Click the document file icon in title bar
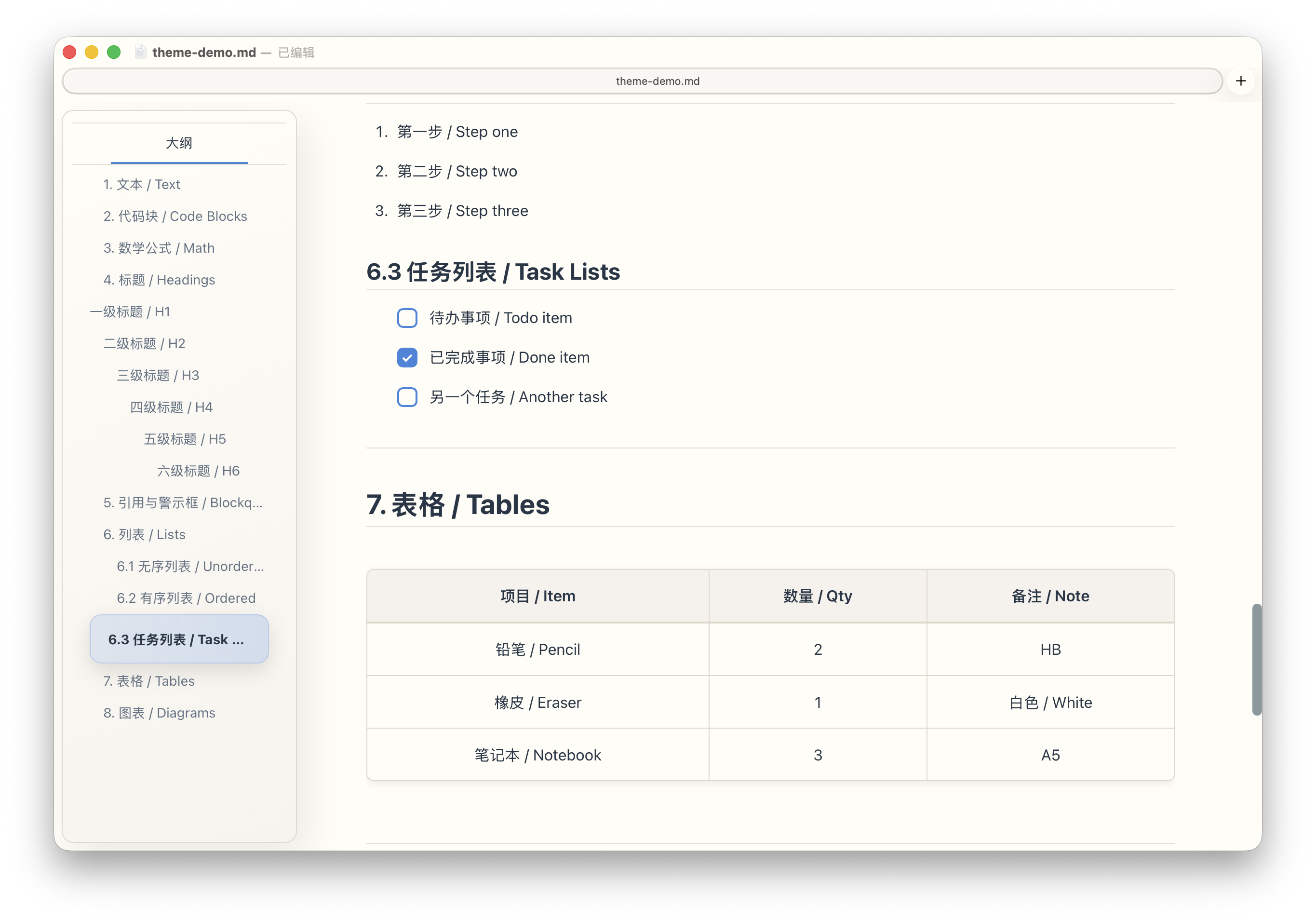The height and width of the screenshot is (922, 1316). coord(140,52)
